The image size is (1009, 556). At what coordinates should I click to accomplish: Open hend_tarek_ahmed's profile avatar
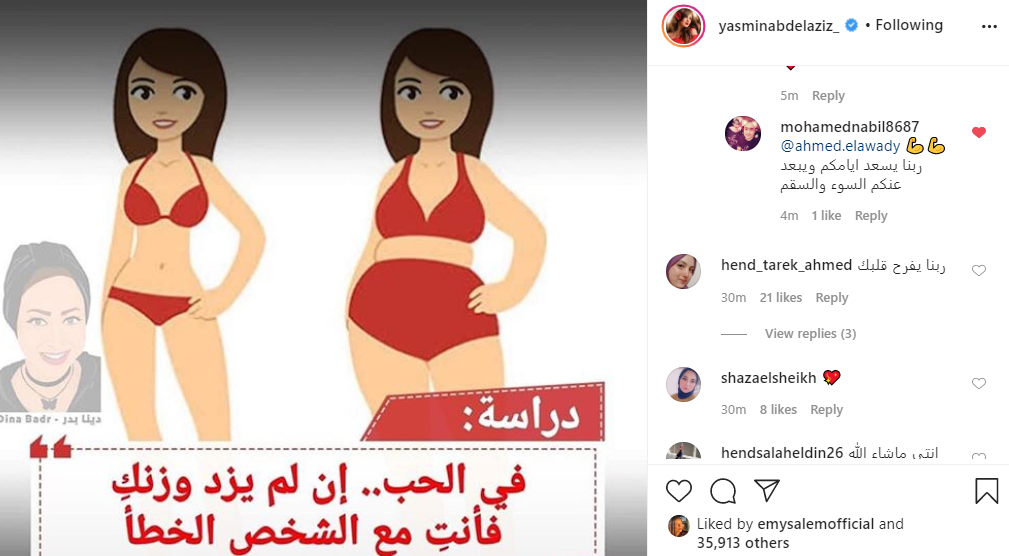(683, 272)
